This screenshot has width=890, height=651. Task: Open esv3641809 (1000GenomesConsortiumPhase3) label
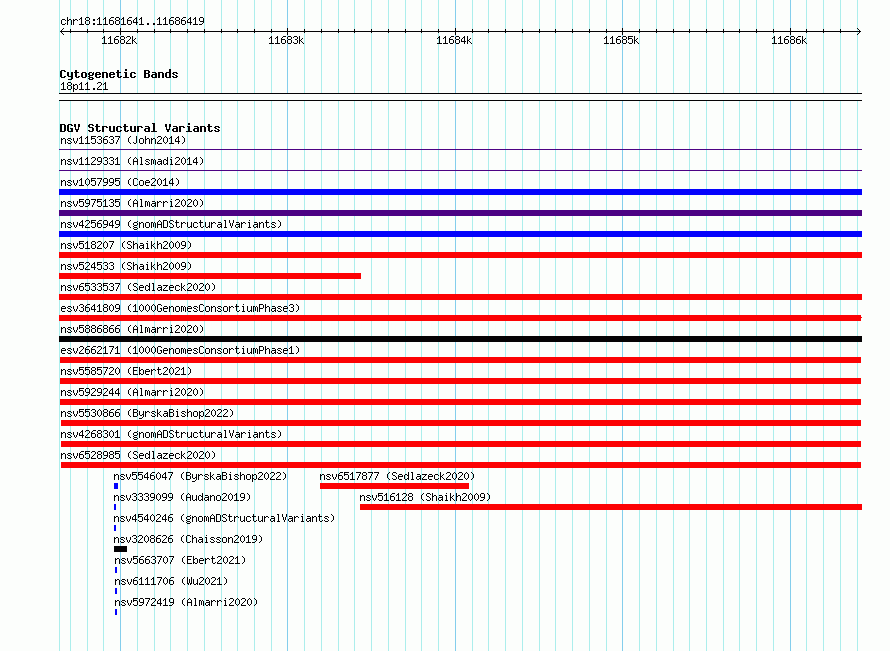point(180,308)
